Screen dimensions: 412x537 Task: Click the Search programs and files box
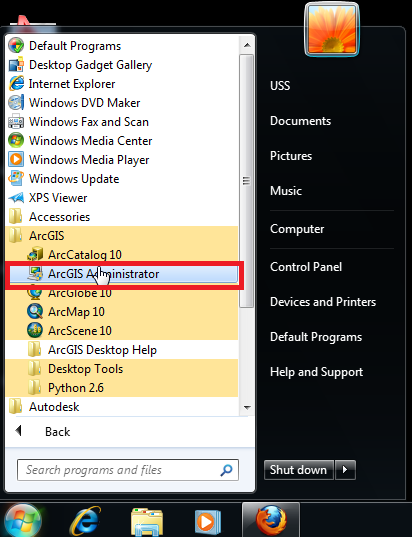coord(128,470)
